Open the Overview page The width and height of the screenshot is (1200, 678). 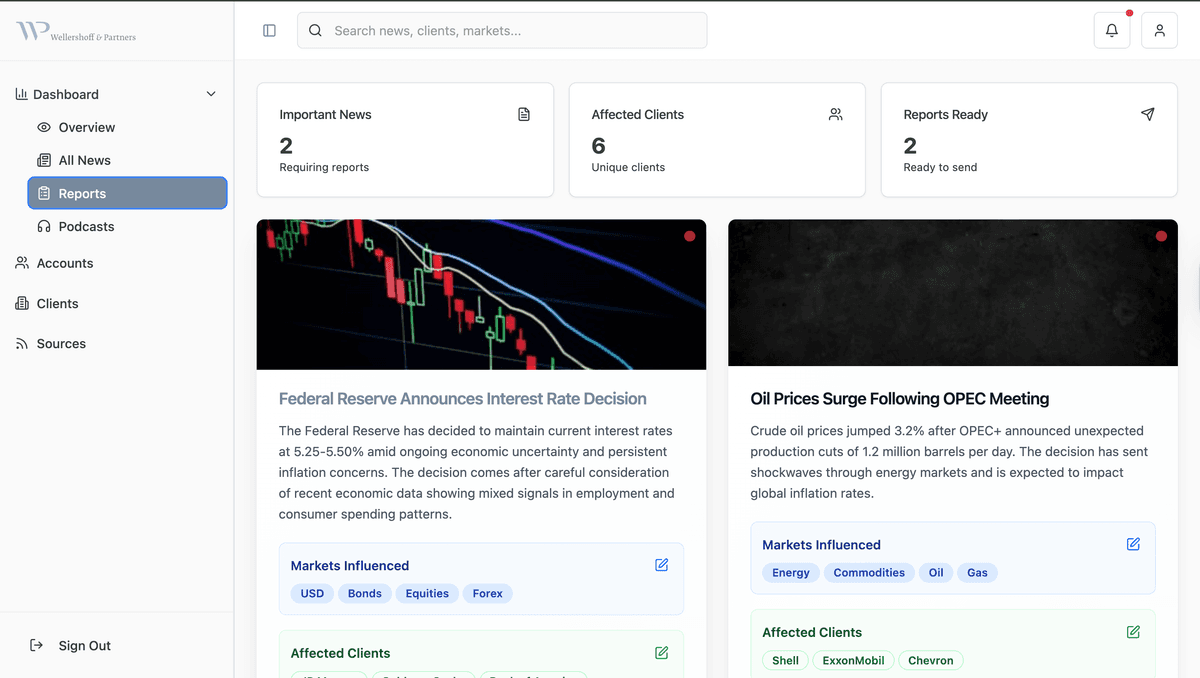(86, 127)
